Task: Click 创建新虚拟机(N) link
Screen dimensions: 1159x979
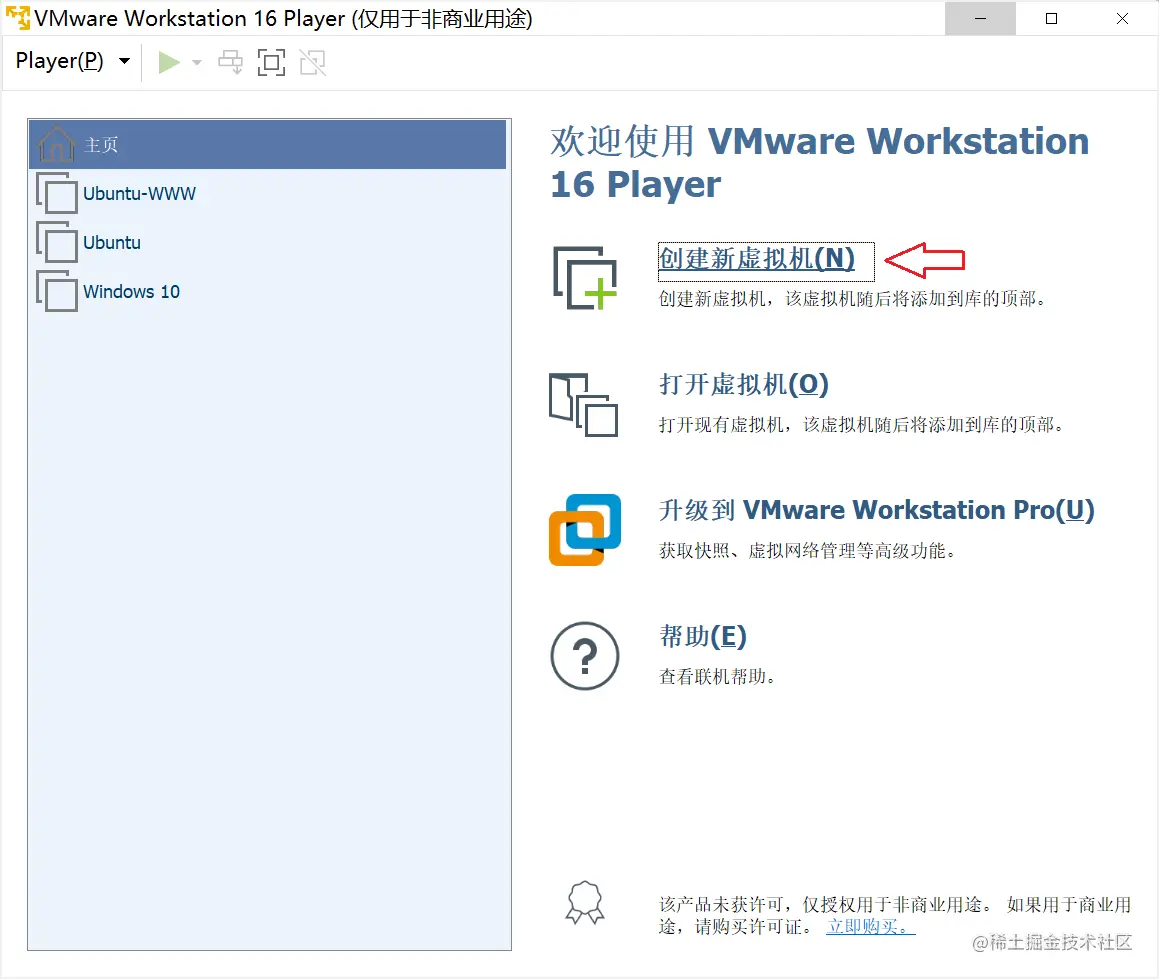Action: (x=757, y=259)
